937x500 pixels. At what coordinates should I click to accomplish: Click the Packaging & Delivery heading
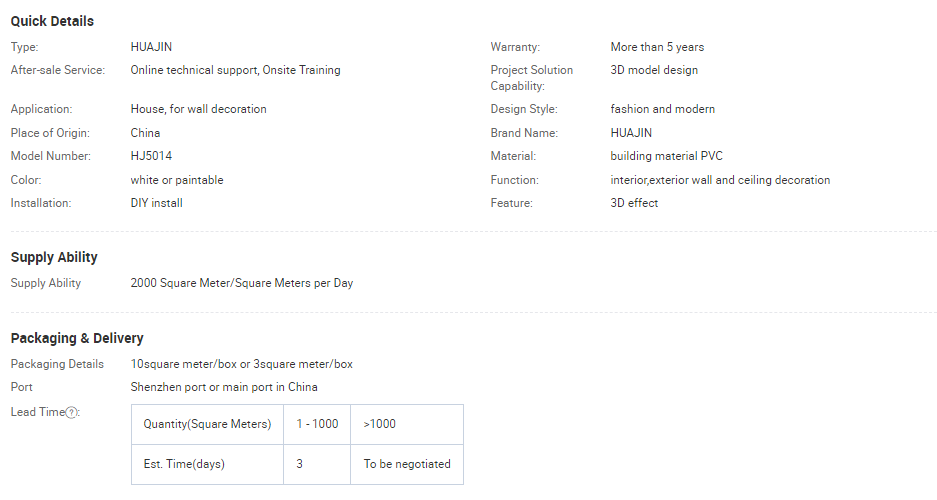pos(77,338)
